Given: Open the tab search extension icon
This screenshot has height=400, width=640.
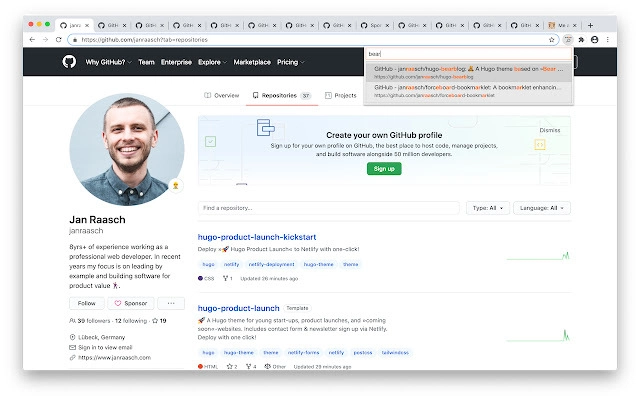Looking at the screenshot, I should click(568, 40).
